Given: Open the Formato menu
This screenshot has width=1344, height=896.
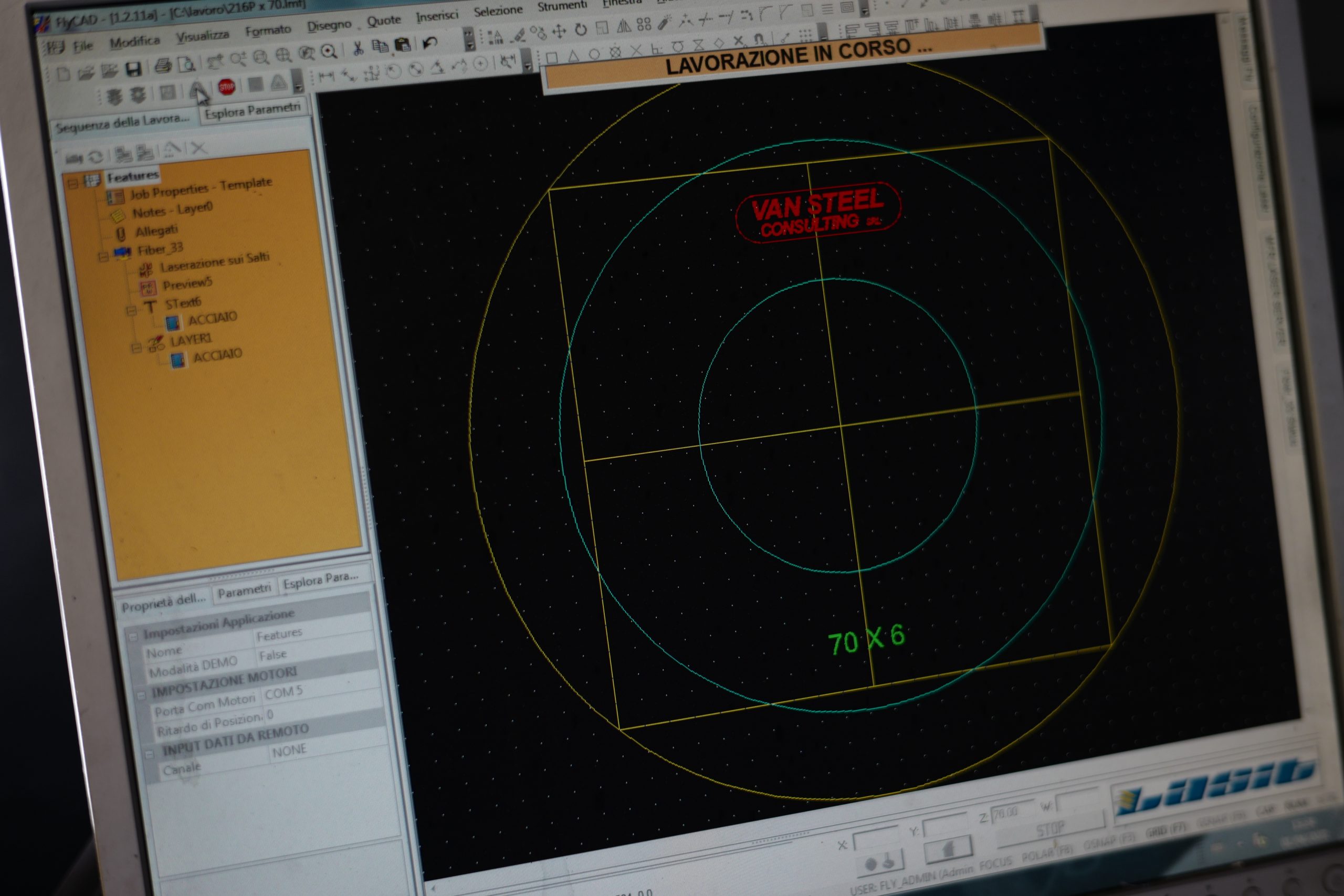Looking at the screenshot, I should click(x=268, y=30).
